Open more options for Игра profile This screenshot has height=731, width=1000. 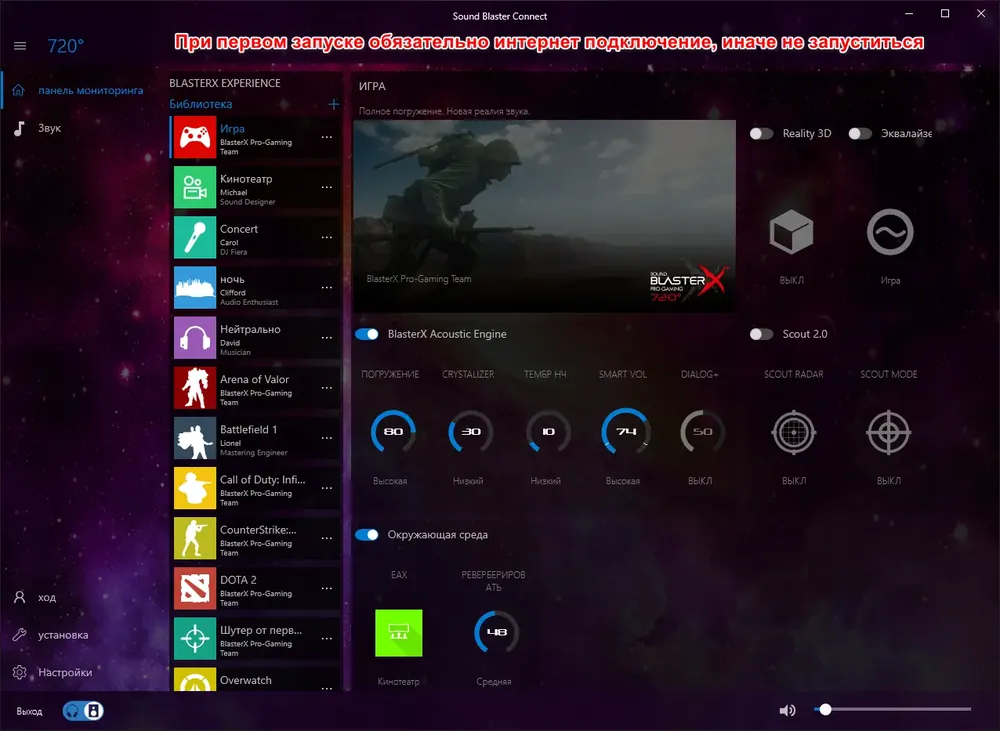[327, 137]
